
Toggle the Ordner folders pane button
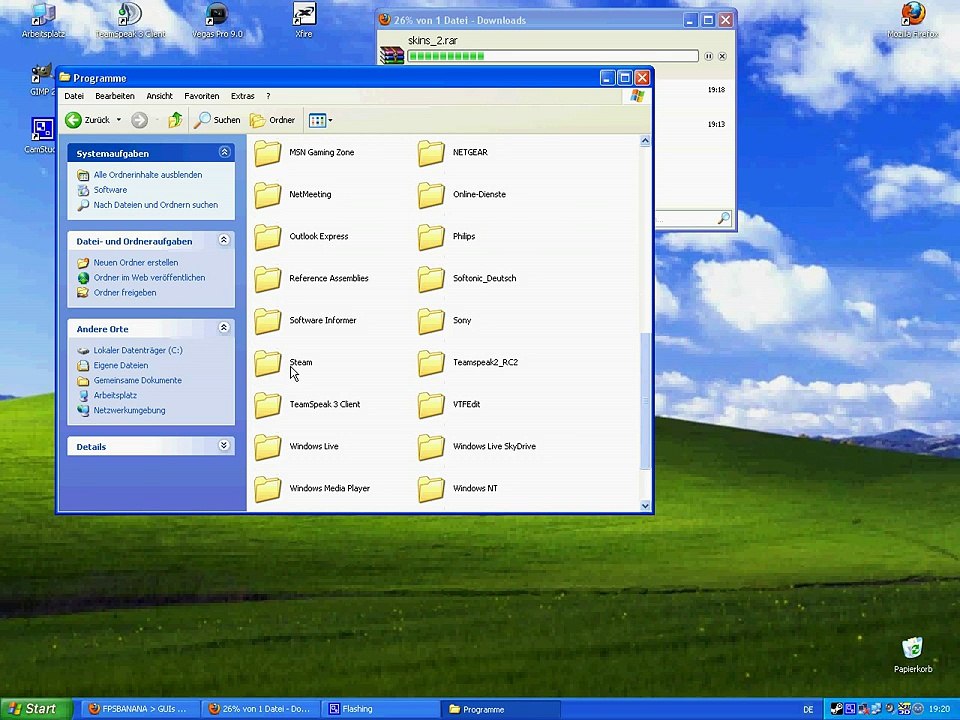[x=272, y=120]
